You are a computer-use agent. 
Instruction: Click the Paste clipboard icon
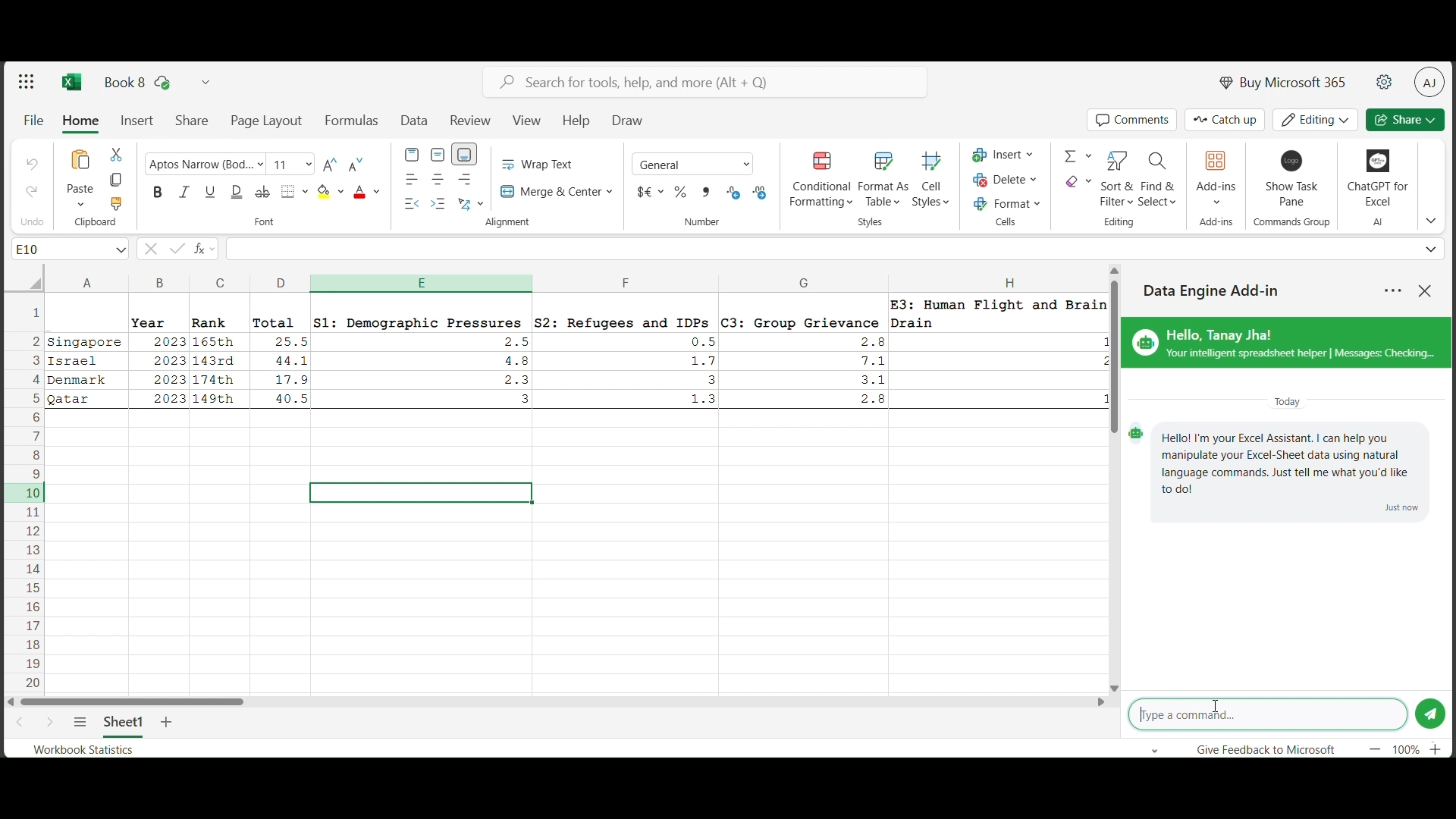[x=80, y=162]
